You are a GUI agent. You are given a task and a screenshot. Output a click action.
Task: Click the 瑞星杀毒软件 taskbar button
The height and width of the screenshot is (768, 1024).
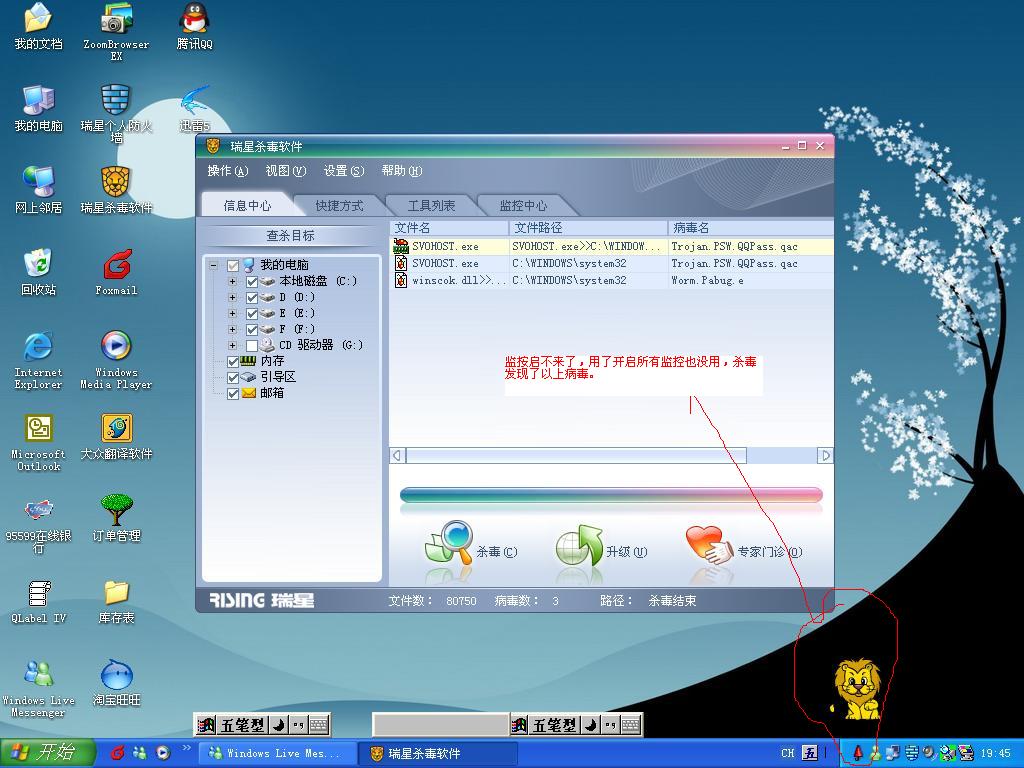pos(438,754)
